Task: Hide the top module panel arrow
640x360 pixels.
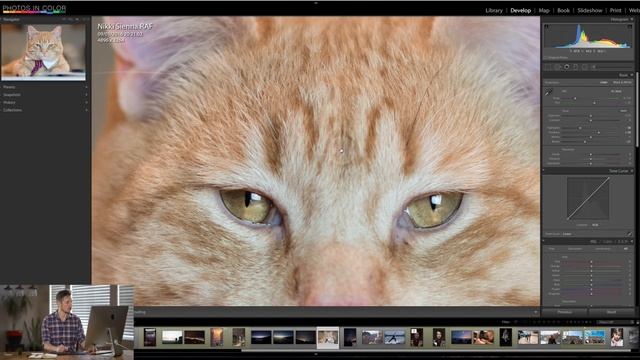Action: click(316, 2)
